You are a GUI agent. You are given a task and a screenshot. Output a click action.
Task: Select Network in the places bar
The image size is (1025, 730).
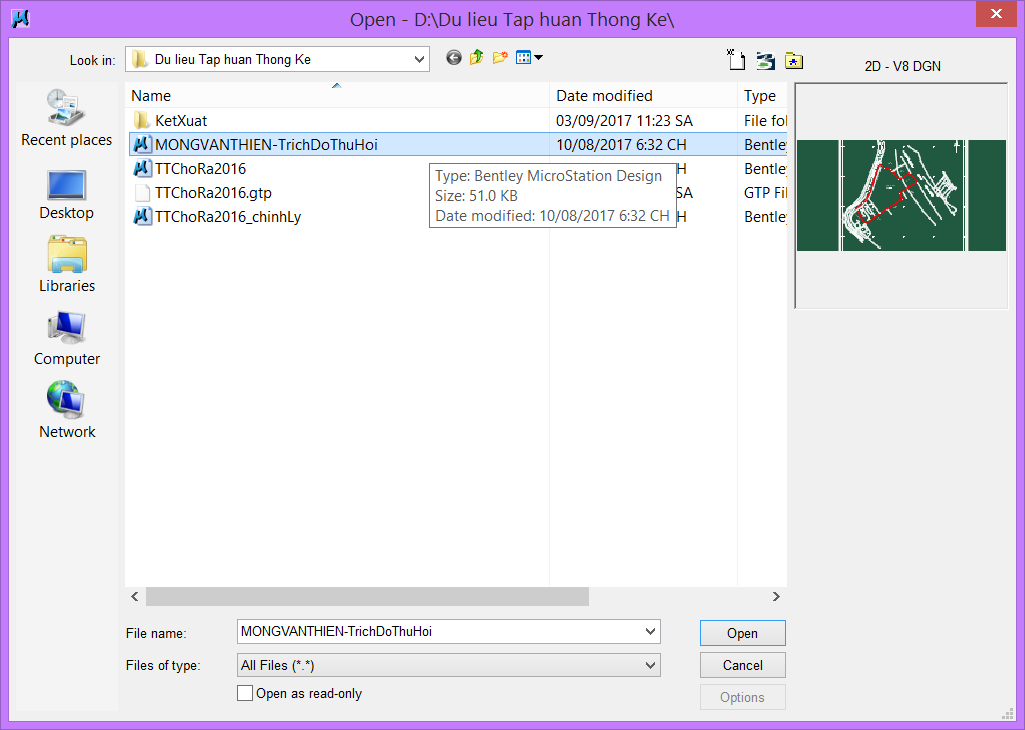click(x=67, y=410)
